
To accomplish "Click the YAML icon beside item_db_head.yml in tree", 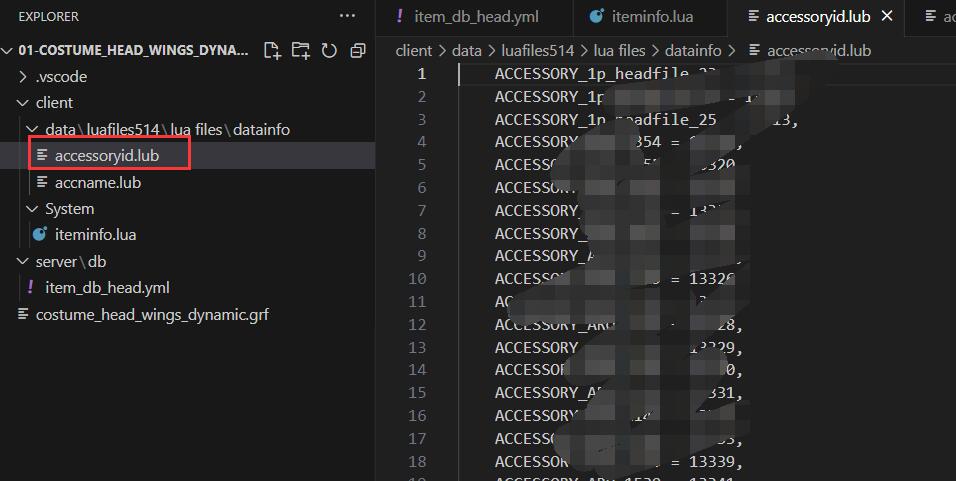I will (31, 288).
